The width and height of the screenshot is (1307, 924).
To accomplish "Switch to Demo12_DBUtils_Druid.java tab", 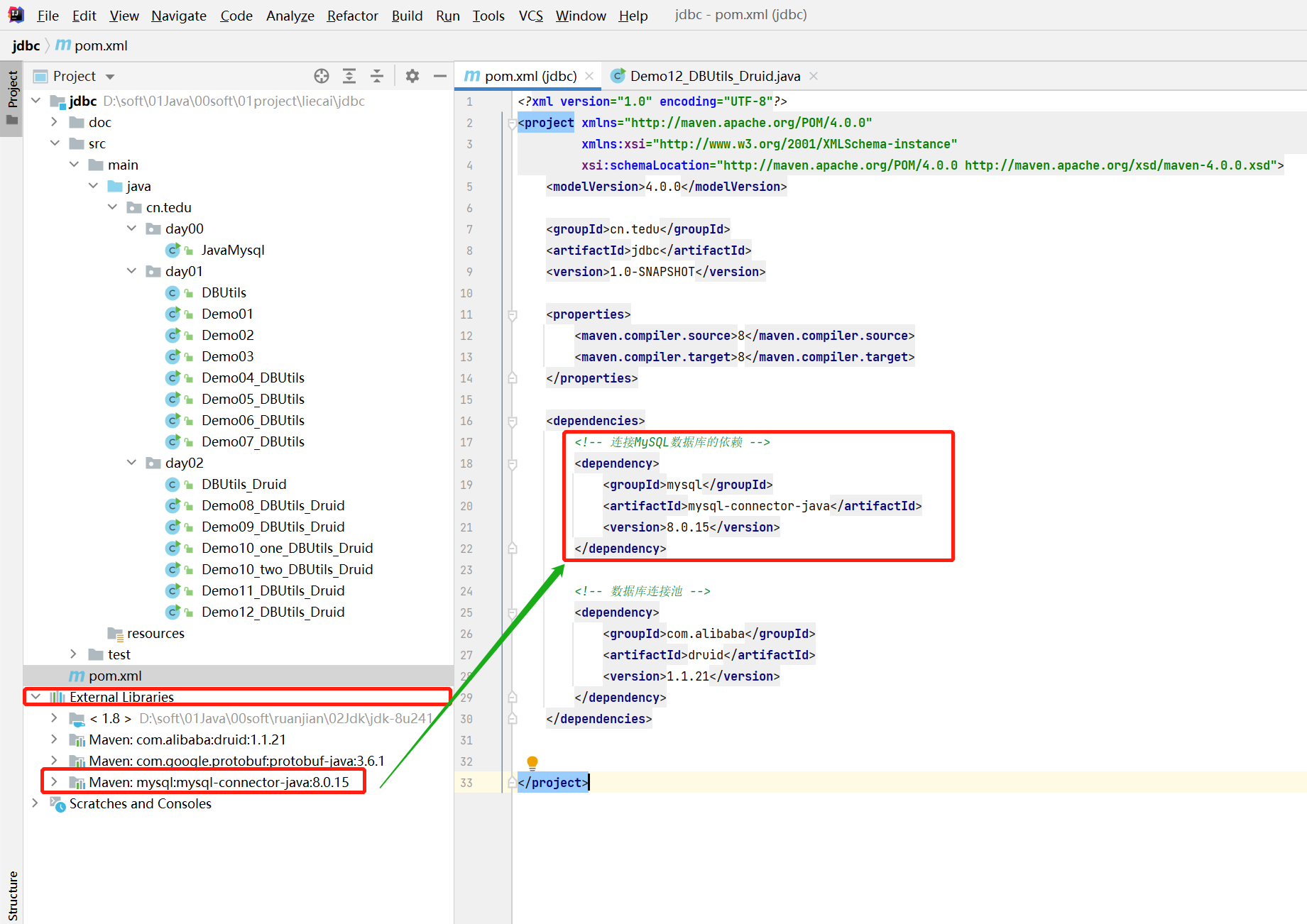I will click(x=715, y=76).
